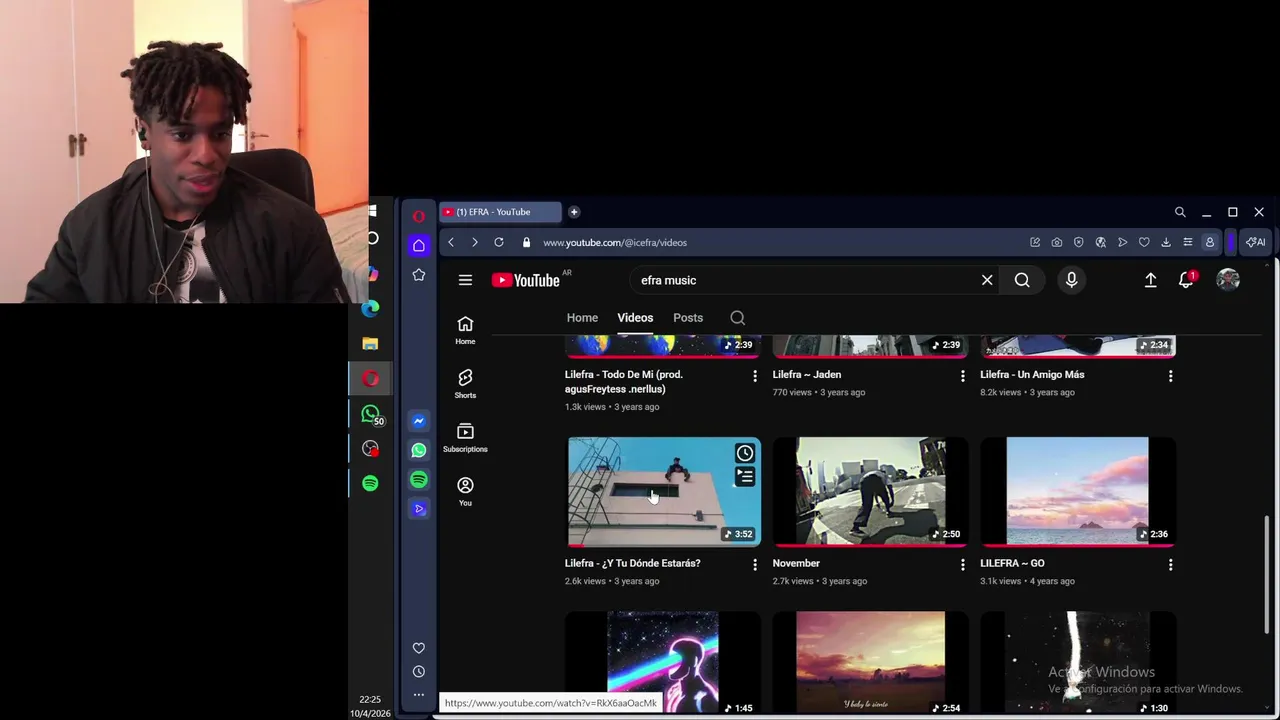The image size is (1280, 720).
Task: Click the address bar URL
Action: tap(615, 242)
